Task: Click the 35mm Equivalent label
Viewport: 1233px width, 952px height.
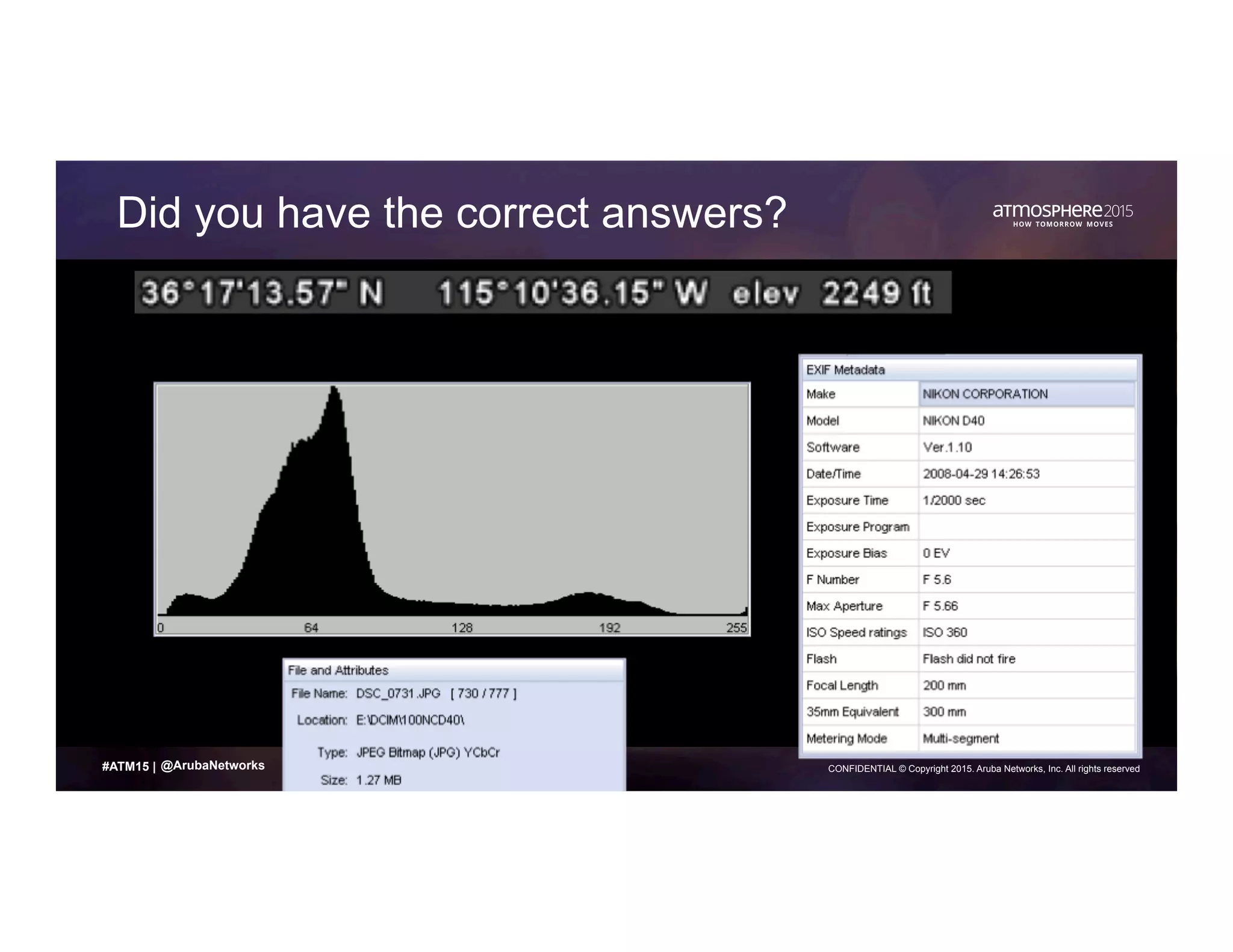Action: click(852, 712)
